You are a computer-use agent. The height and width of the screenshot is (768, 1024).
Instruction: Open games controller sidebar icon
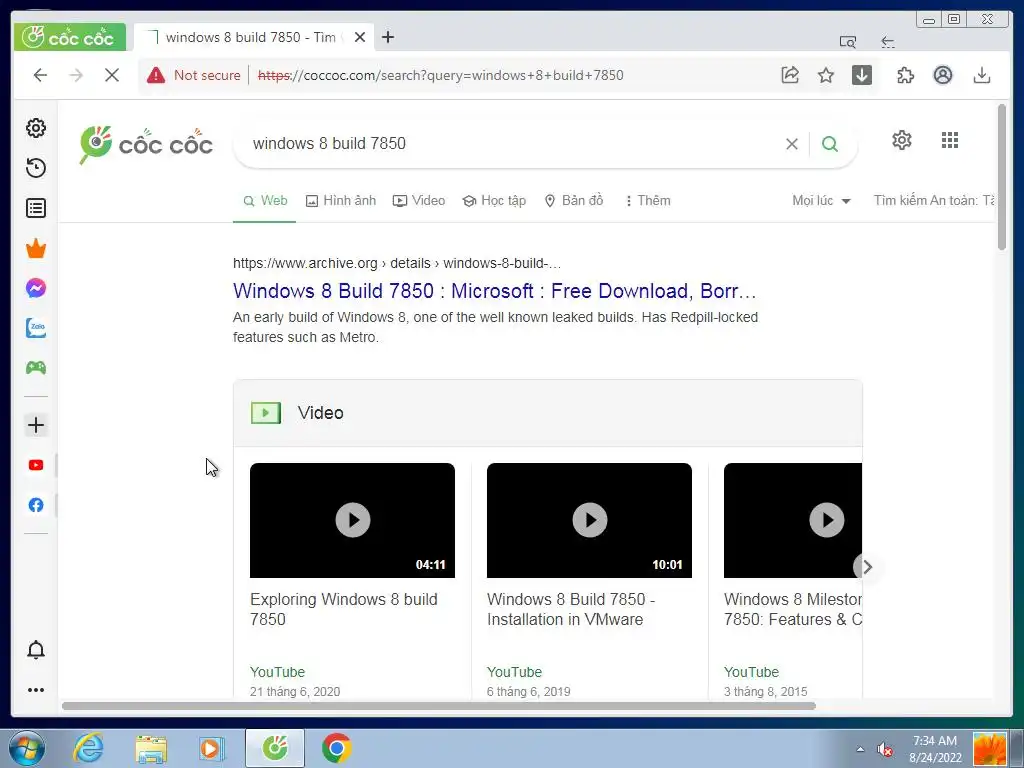(x=36, y=368)
